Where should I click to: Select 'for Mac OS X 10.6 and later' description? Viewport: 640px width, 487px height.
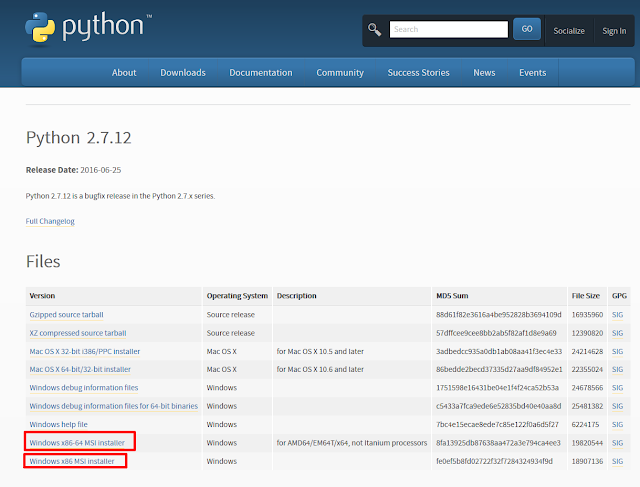(320, 369)
